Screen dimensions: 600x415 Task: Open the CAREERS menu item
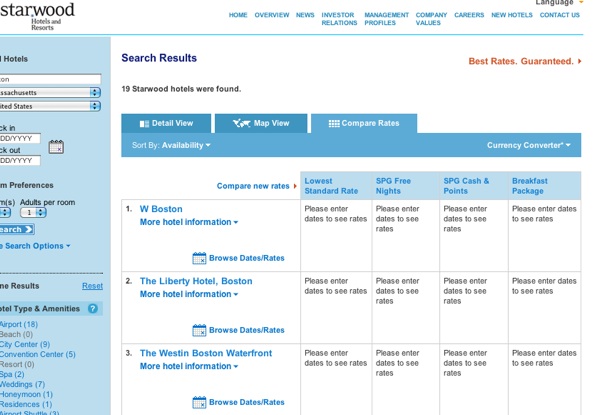(469, 15)
